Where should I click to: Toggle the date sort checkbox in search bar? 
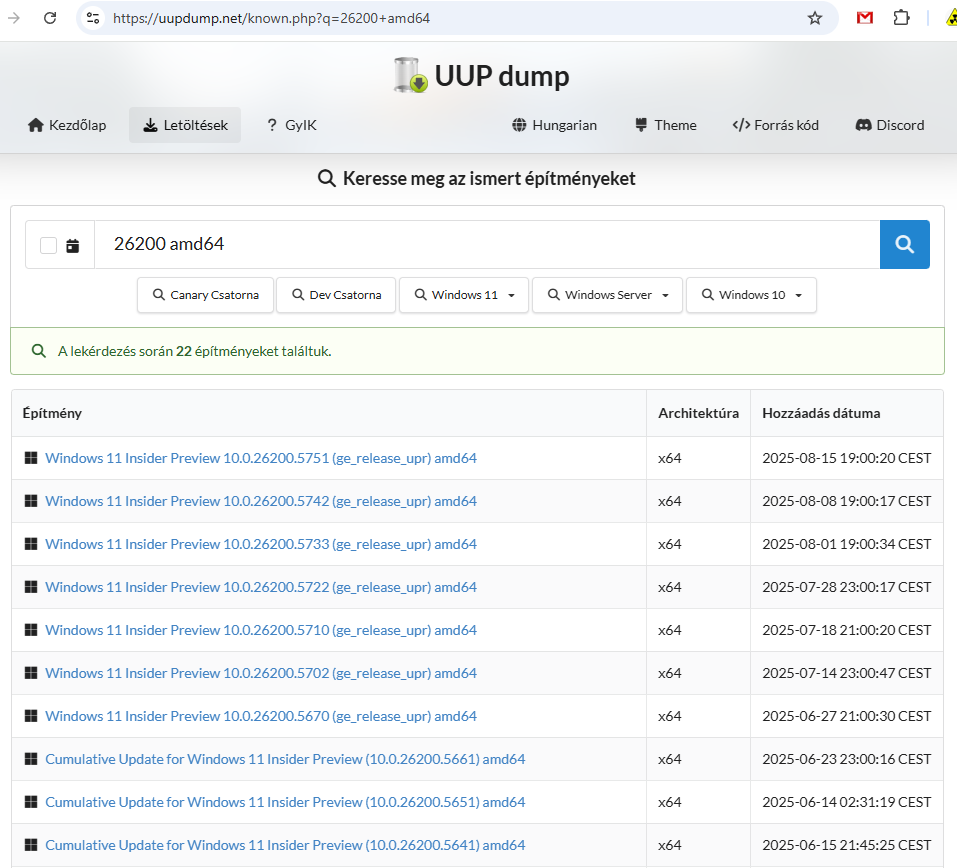pyautogui.click(x=48, y=245)
